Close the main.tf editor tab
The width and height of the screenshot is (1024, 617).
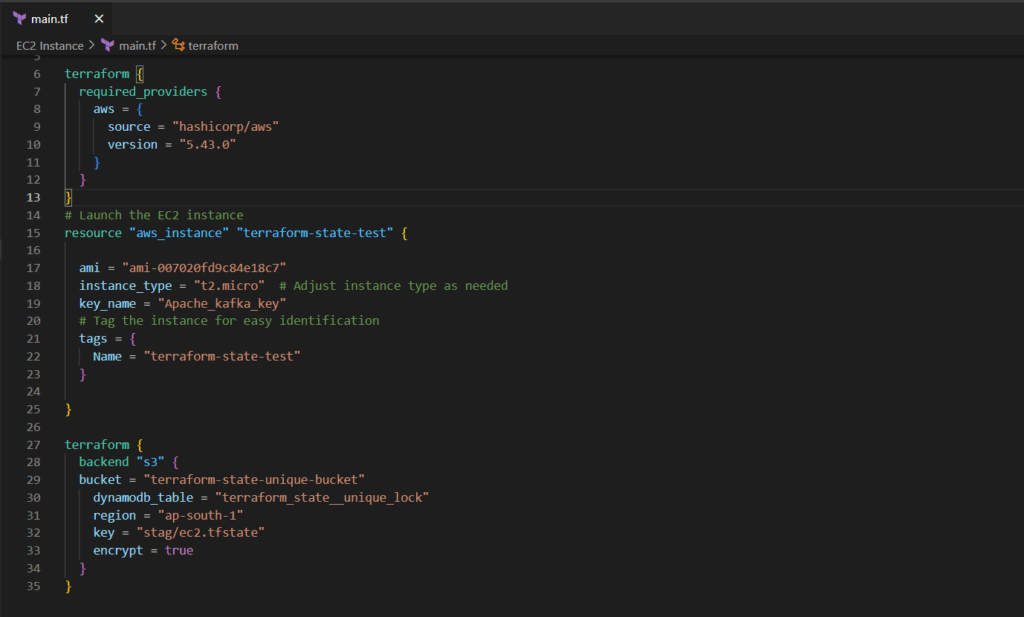tap(99, 19)
